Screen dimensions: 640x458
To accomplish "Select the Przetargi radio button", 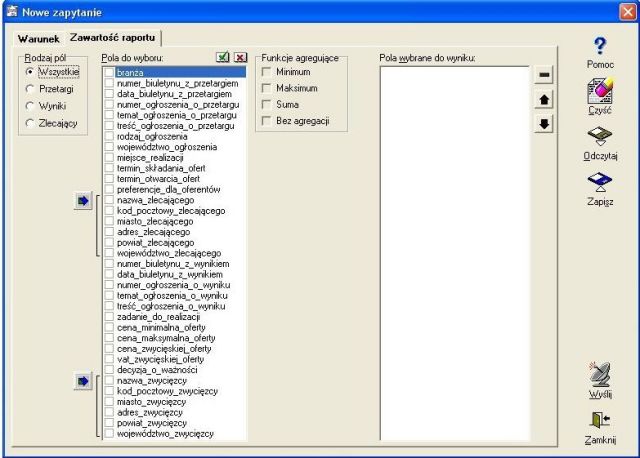I will 30,89.
